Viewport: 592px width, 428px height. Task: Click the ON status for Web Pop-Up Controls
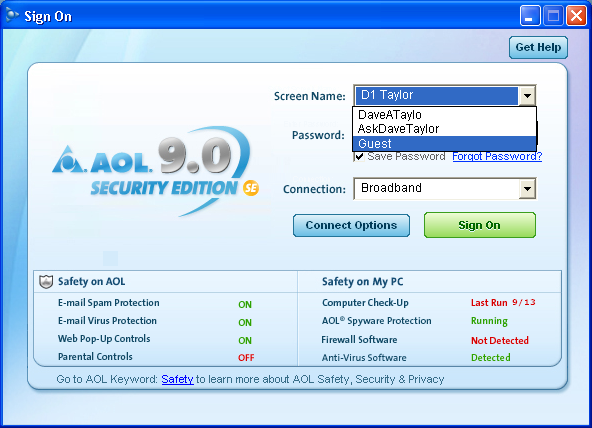click(245, 340)
